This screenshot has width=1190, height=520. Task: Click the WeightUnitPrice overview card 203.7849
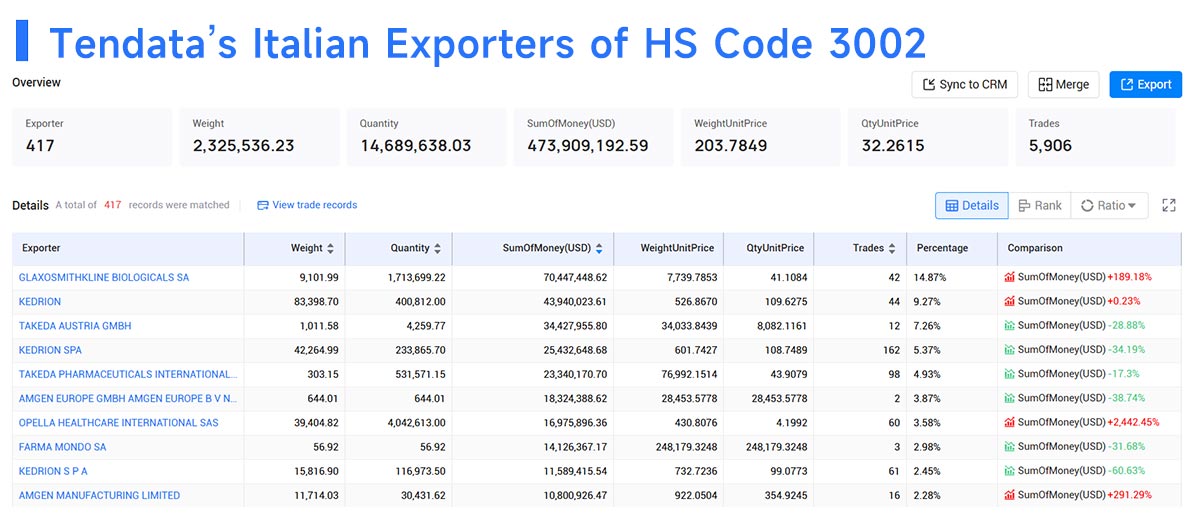tap(760, 137)
